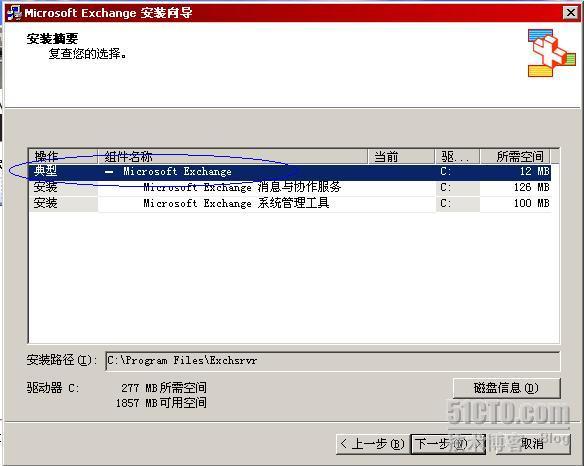The width and height of the screenshot is (584, 466).
Task: Continue with 下一步(N) button
Action: pos(448,444)
